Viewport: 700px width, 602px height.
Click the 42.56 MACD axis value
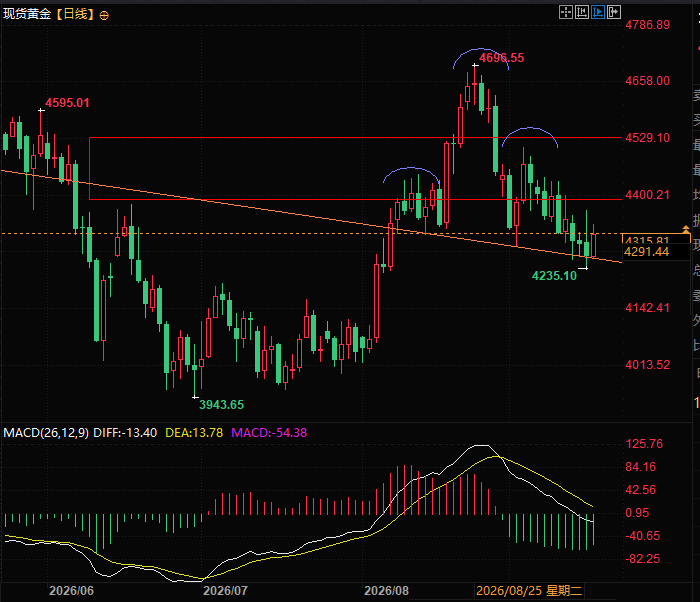click(641, 490)
